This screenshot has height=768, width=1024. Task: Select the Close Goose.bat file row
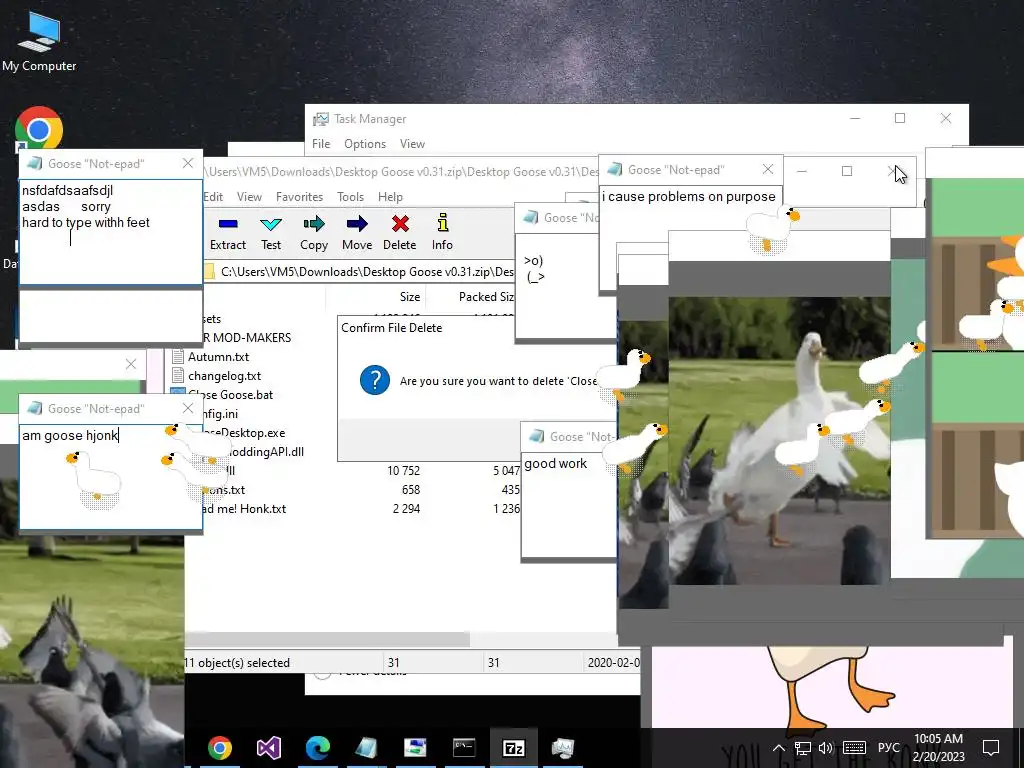222,394
